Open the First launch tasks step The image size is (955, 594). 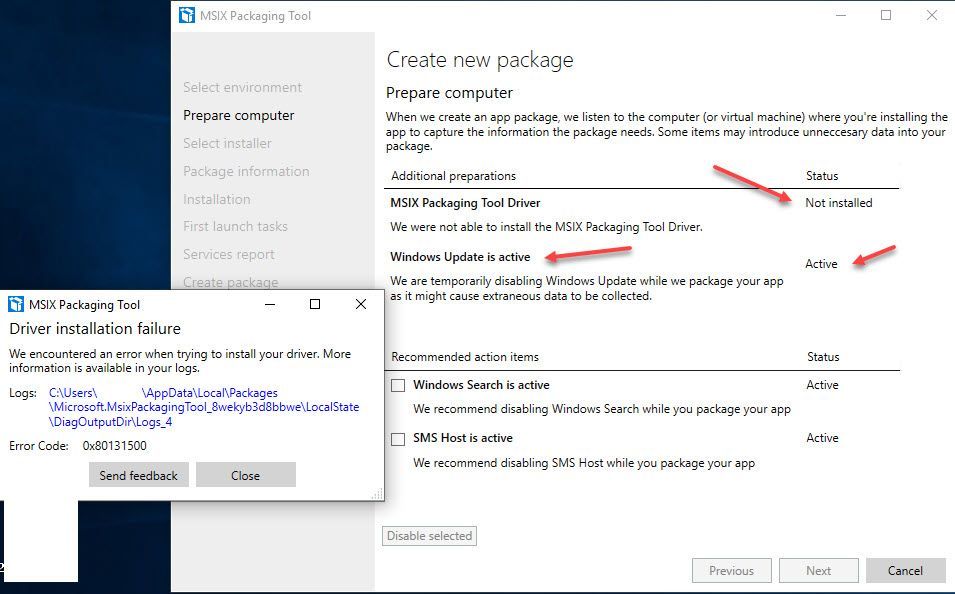pyautogui.click(x=235, y=226)
